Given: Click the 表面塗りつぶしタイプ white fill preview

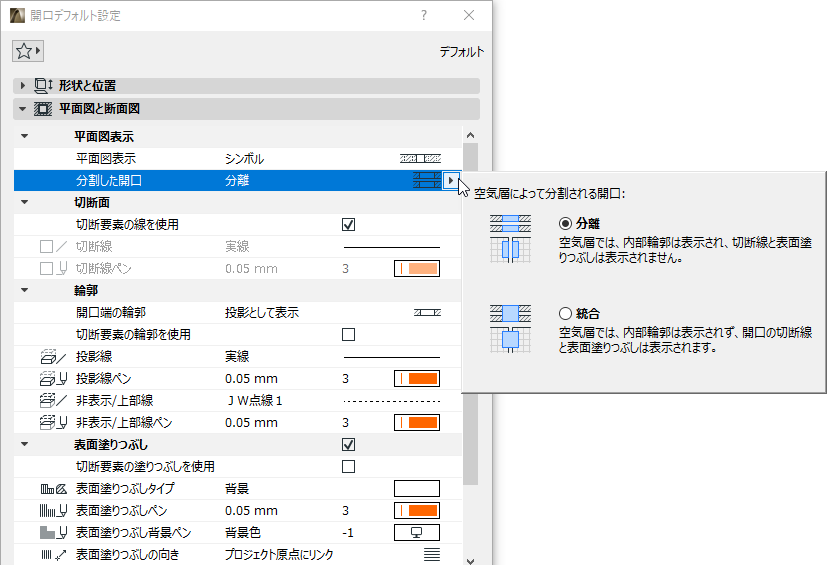Looking at the screenshot, I should tap(417, 488).
